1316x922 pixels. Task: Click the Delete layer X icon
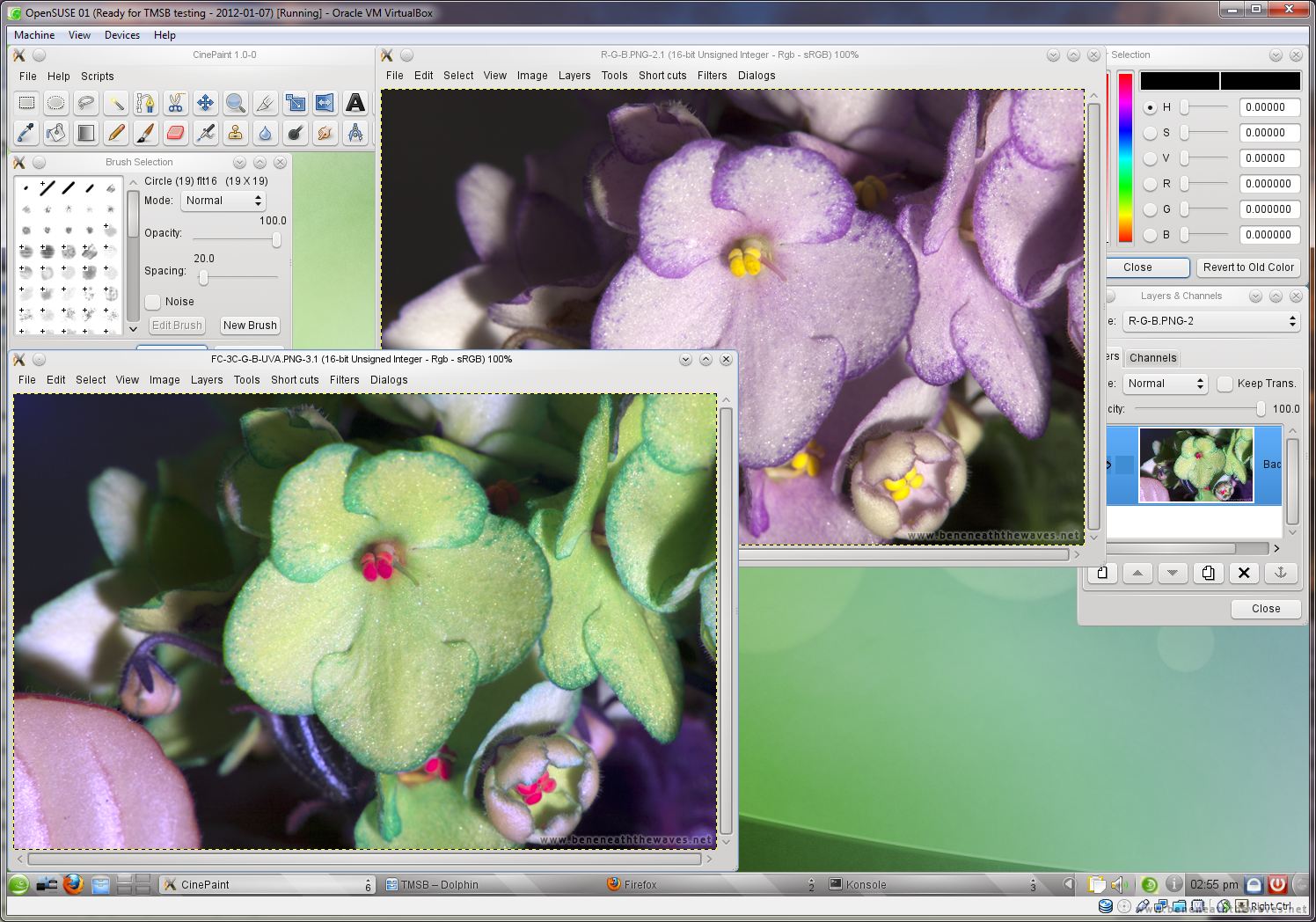[1244, 573]
